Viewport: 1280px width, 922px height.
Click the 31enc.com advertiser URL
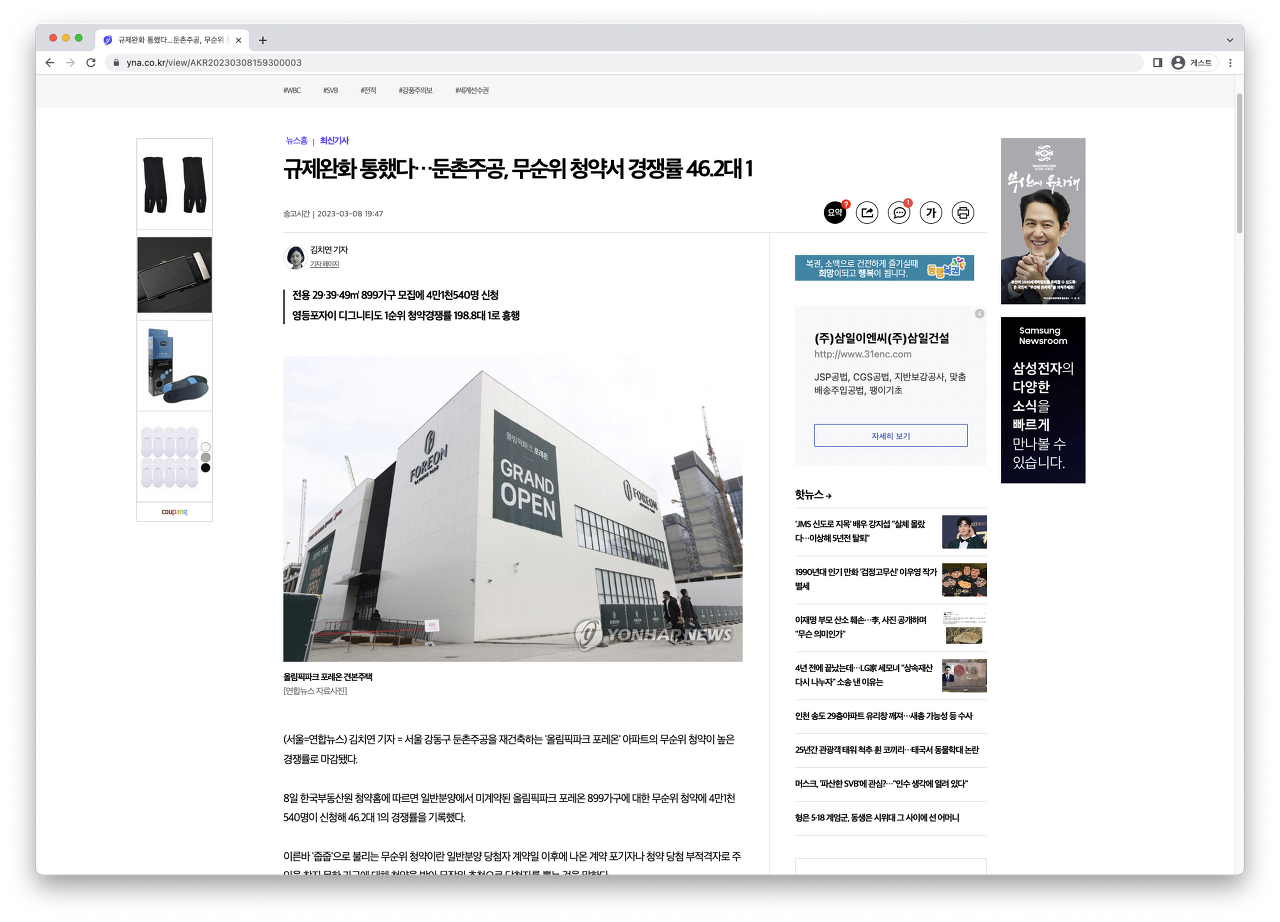863,354
